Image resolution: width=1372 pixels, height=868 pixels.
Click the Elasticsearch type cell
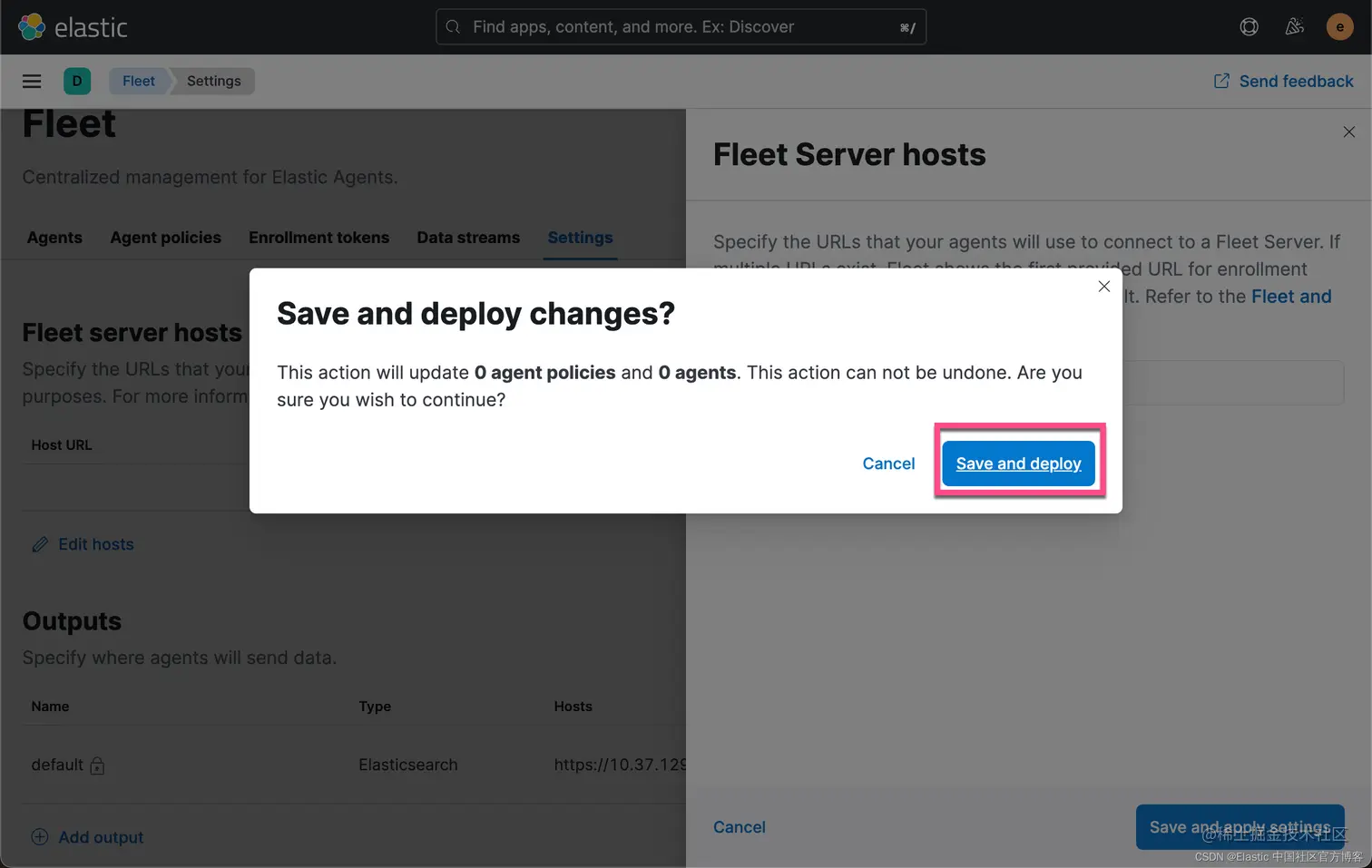click(x=408, y=766)
